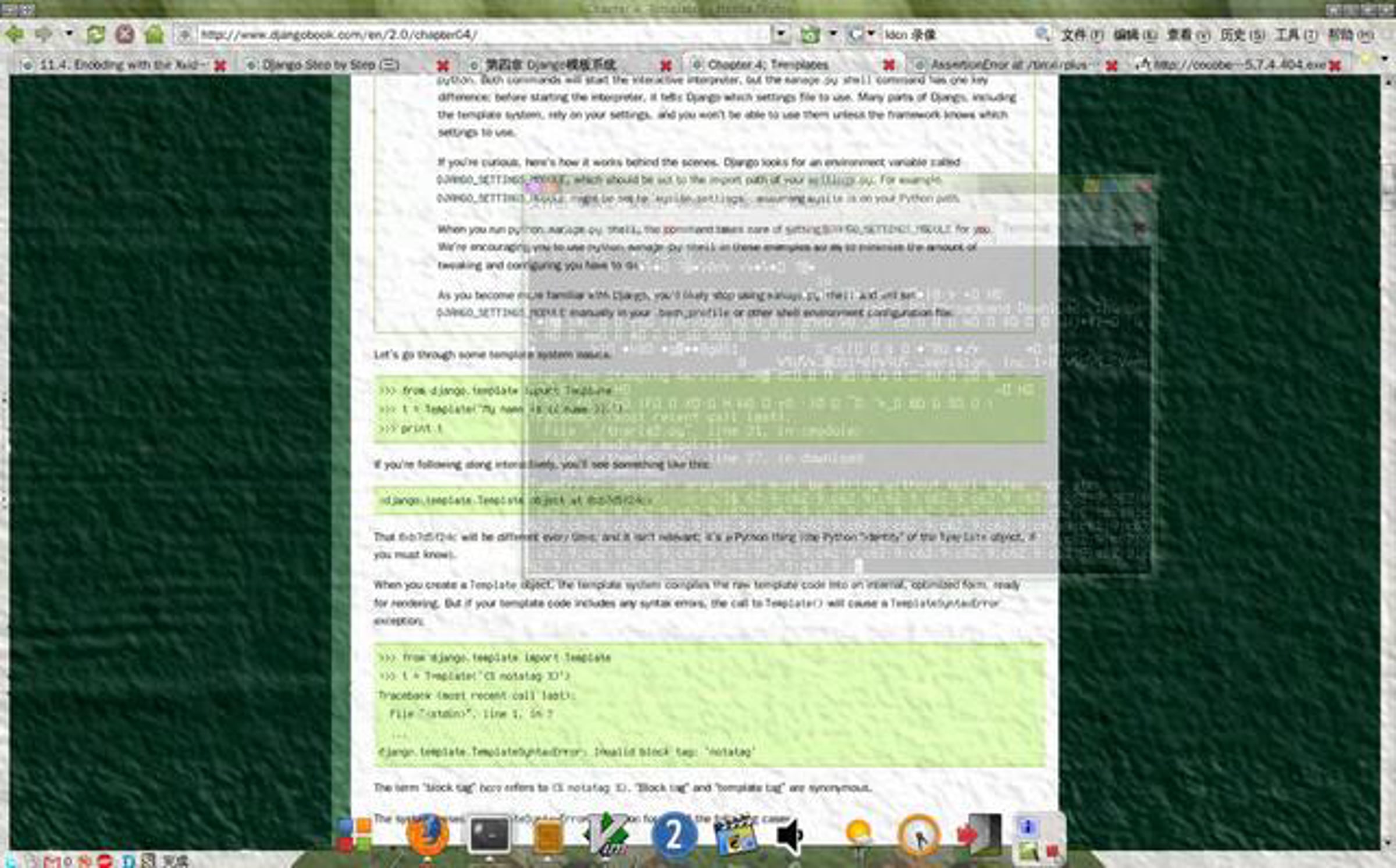Click the logout door icon in dock

pos(980,835)
